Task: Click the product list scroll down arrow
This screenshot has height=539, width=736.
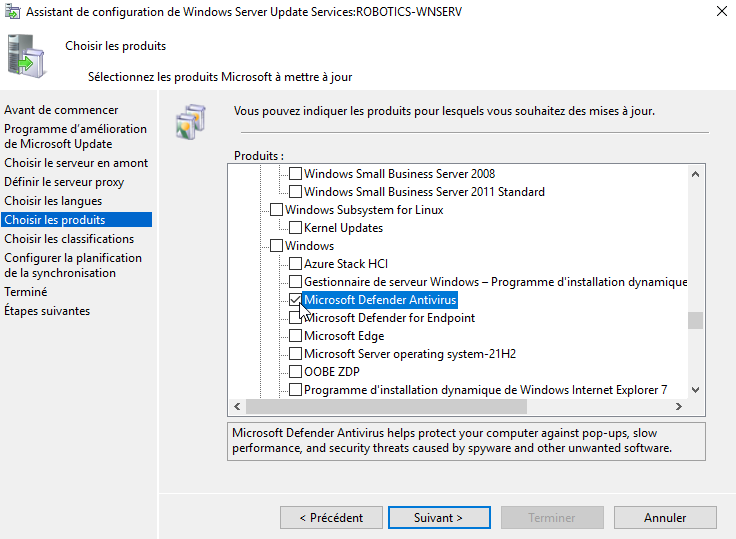Action: coord(696,390)
